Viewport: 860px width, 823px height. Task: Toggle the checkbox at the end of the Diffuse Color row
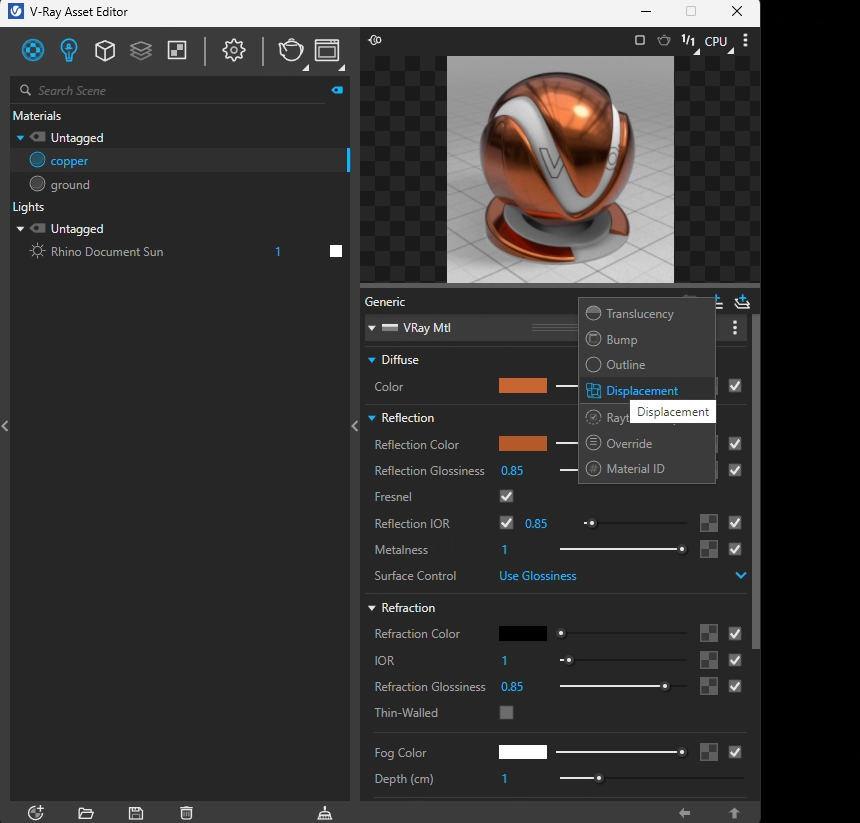(735, 386)
